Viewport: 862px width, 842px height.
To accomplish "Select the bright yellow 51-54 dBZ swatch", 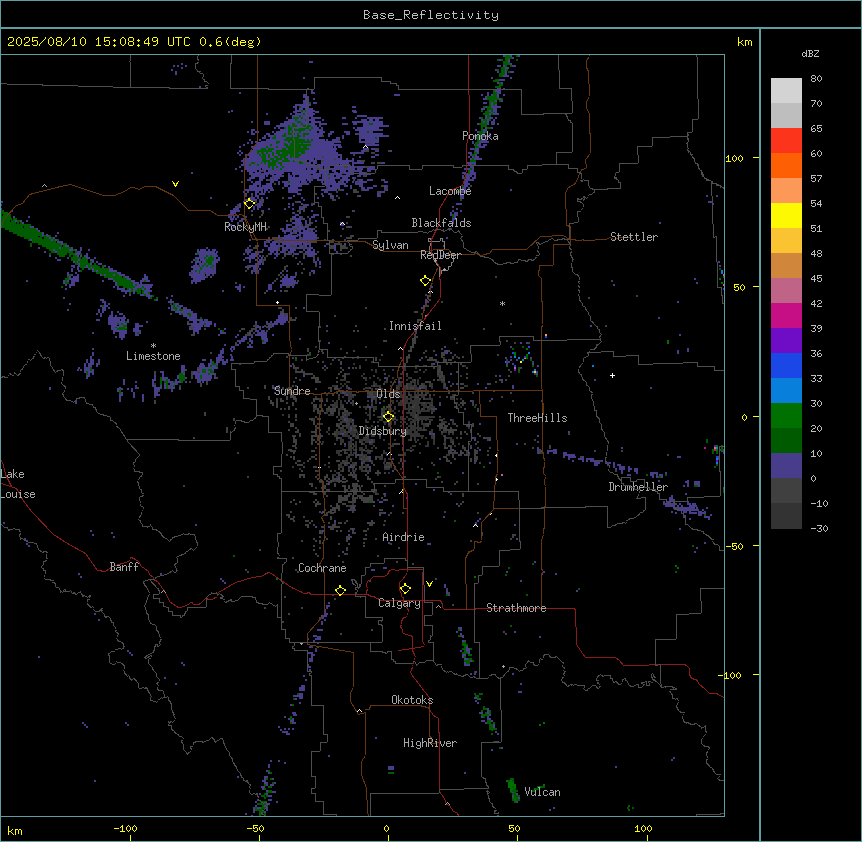I will click(786, 215).
